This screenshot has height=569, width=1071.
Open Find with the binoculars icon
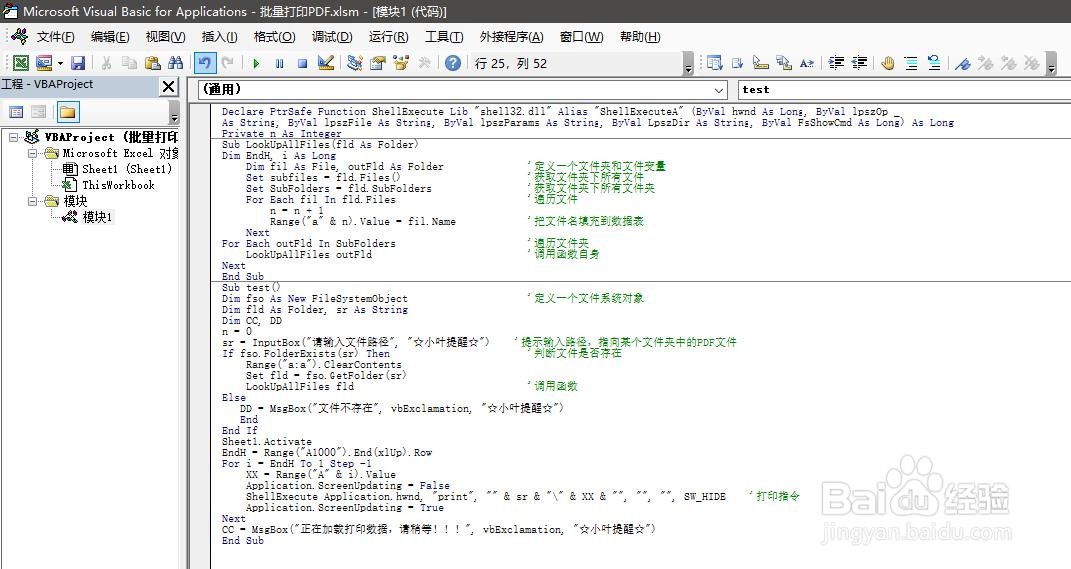coord(176,63)
